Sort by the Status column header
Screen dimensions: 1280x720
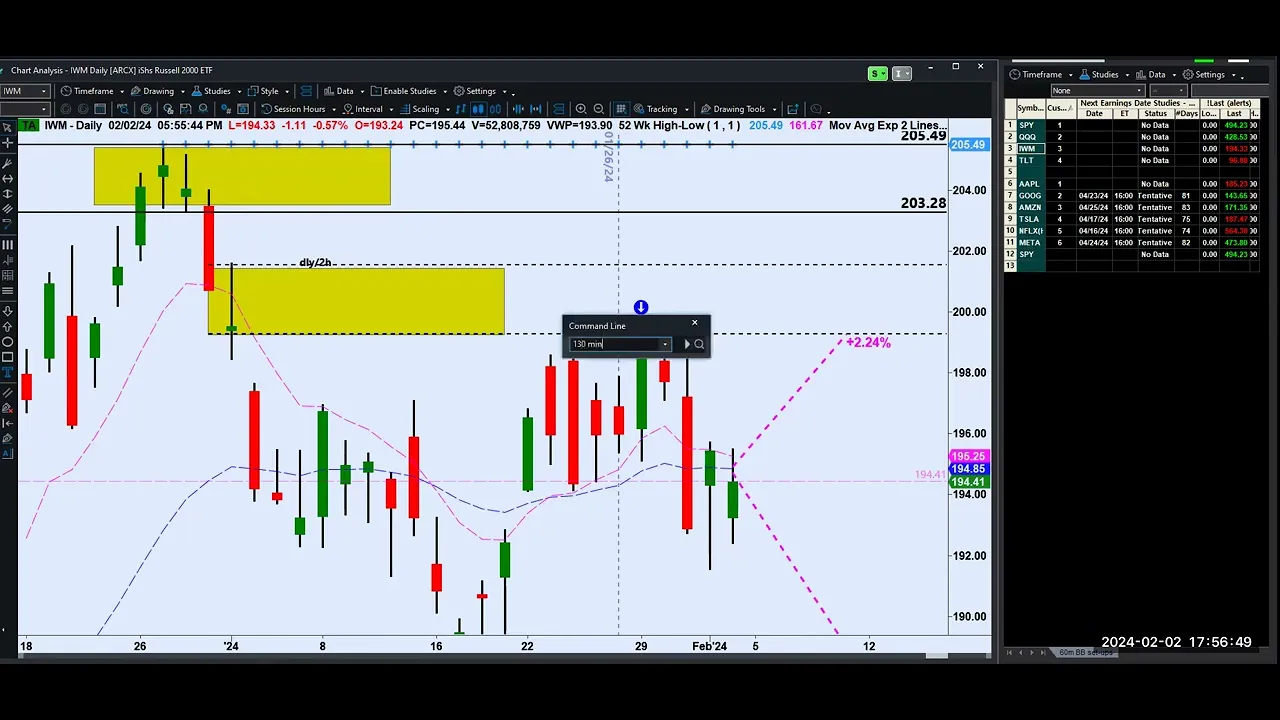coord(1156,114)
